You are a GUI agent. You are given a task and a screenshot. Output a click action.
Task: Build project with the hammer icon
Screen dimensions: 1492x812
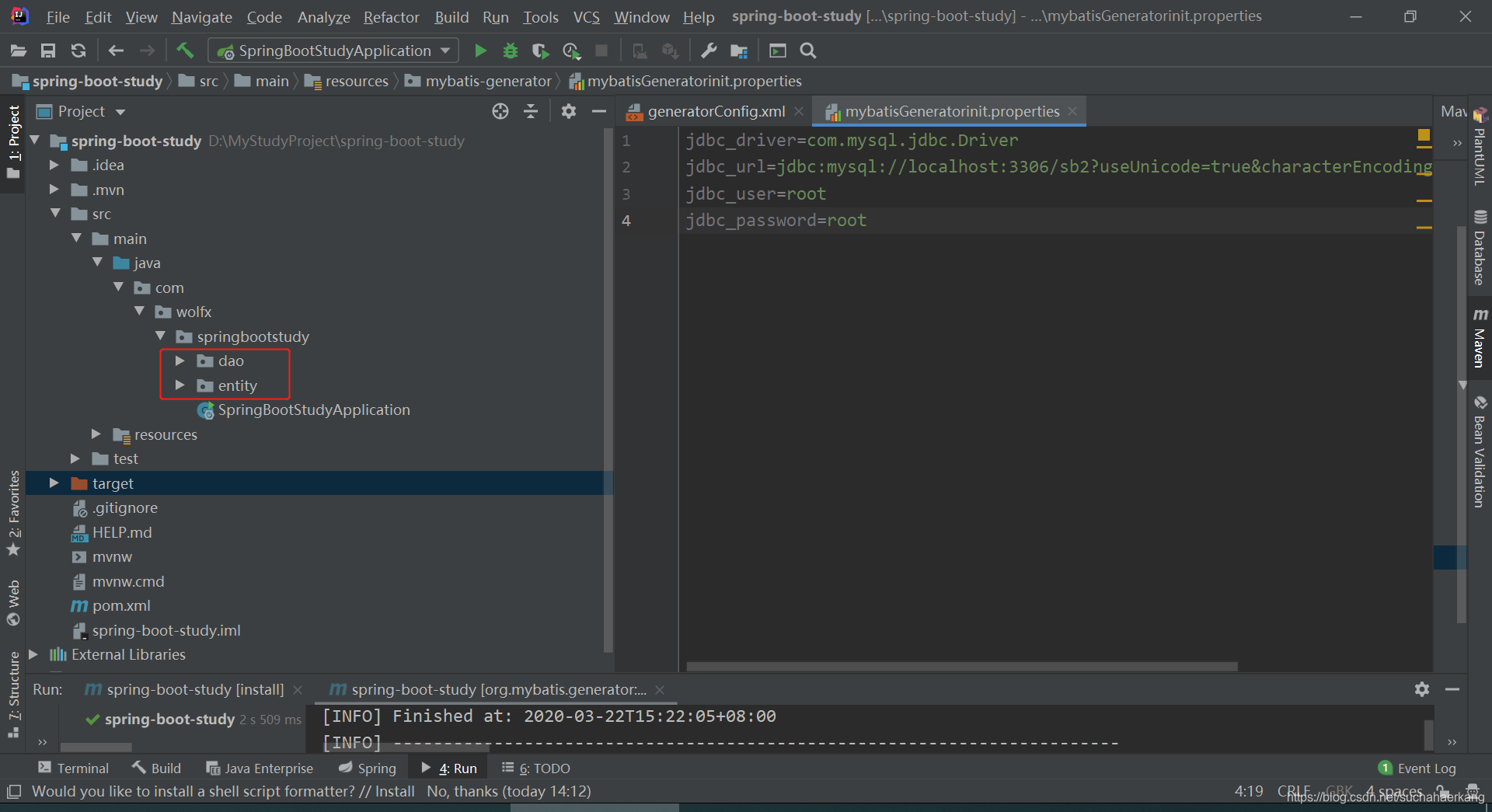click(x=185, y=51)
